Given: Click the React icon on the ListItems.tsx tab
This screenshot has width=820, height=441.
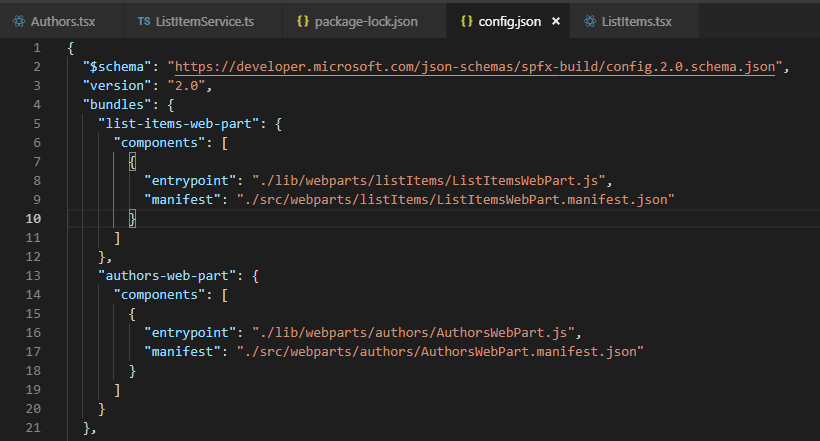Looking at the screenshot, I should (590, 21).
